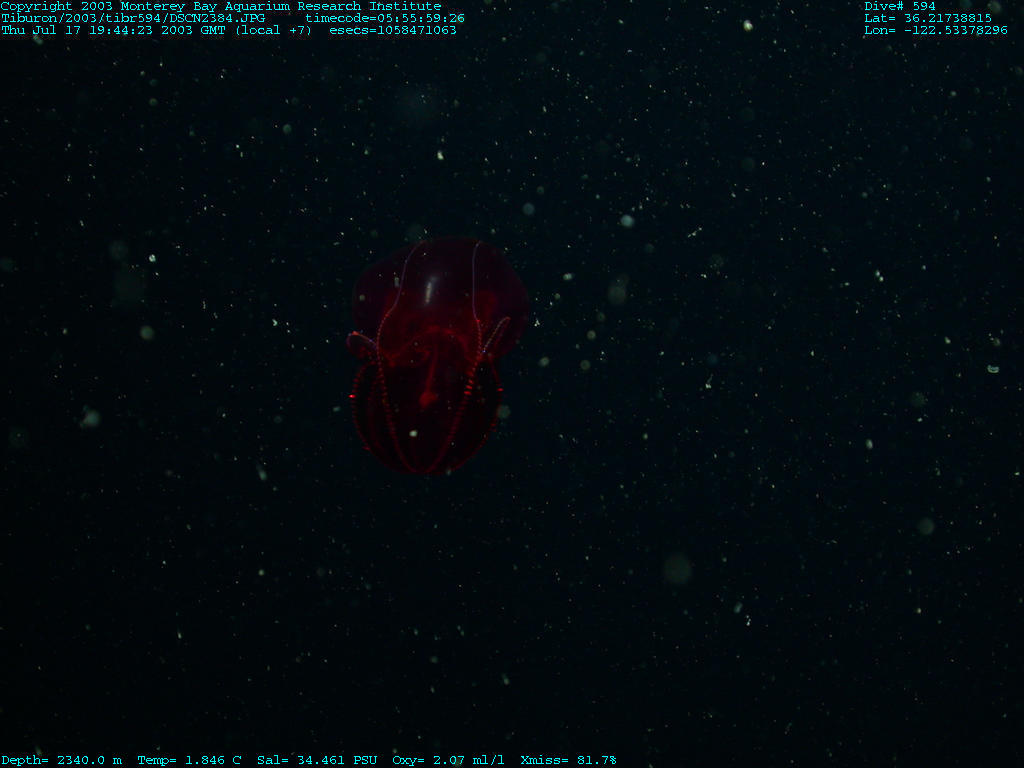Click the Lat= 36.21738815 readout
The height and width of the screenshot is (768, 1024).
(x=928, y=18)
